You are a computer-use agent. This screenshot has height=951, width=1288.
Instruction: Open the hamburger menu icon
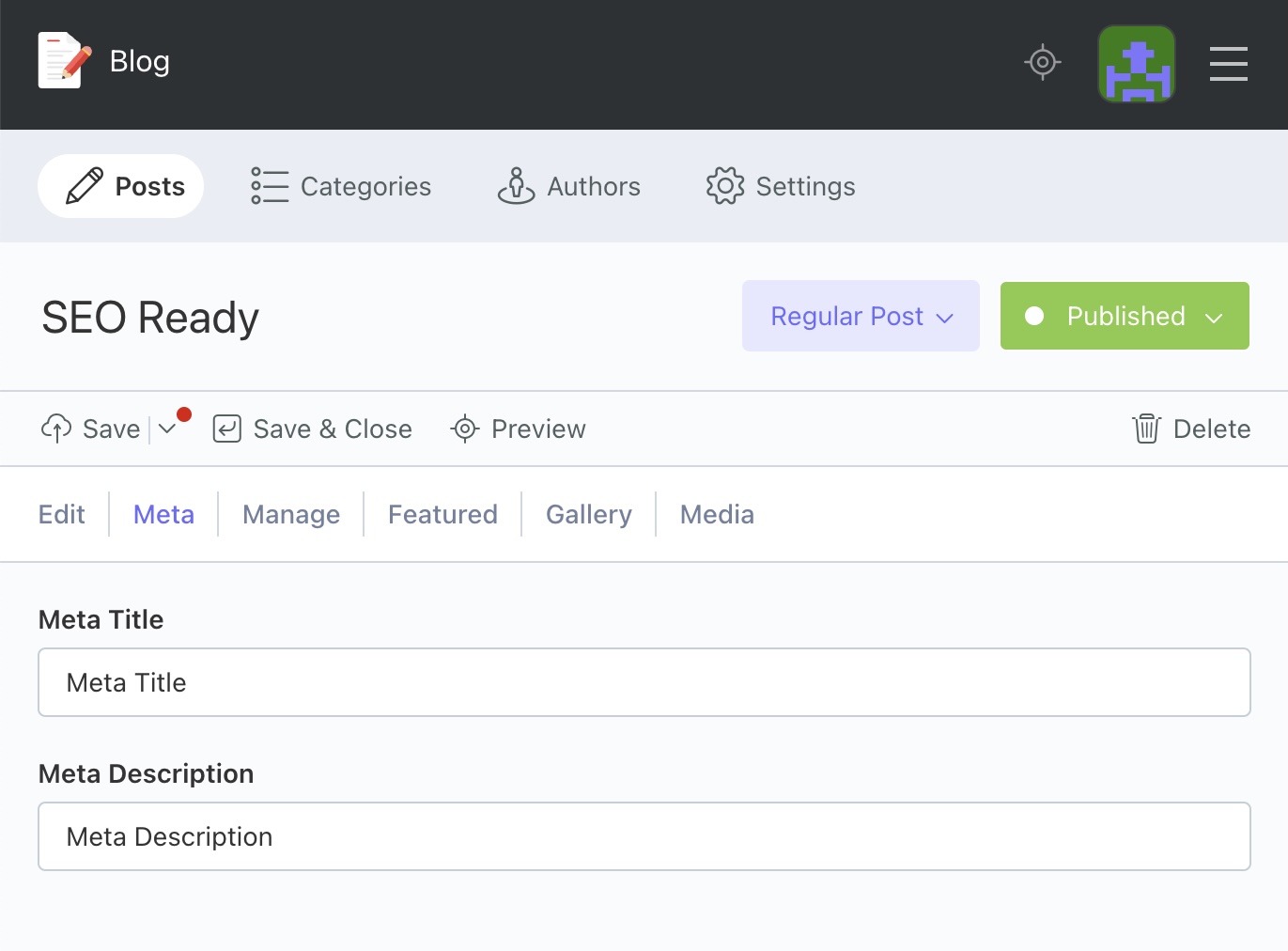[x=1228, y=64]
